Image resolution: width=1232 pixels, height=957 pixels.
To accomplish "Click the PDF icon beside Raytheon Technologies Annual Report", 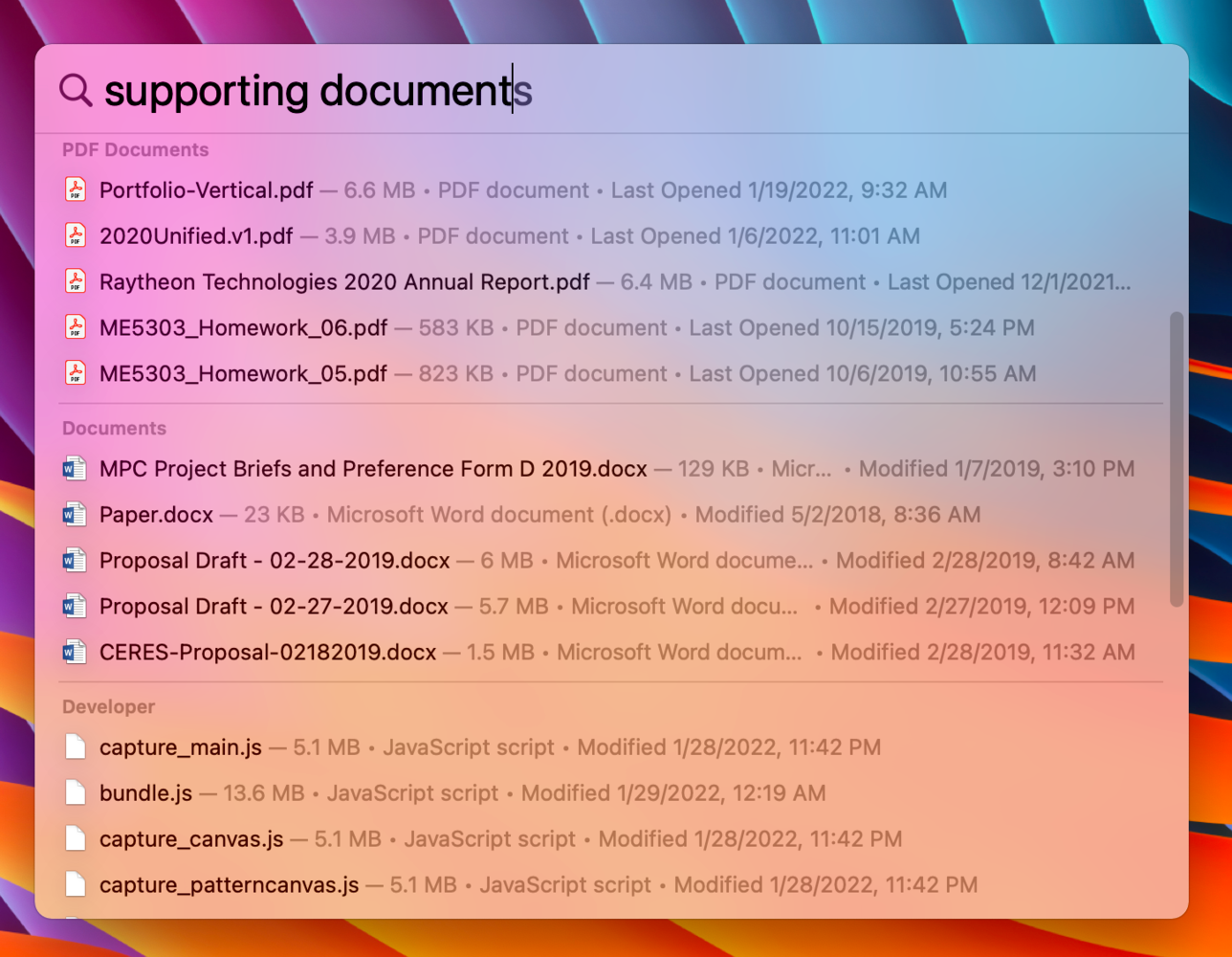I will click(76, 281).
